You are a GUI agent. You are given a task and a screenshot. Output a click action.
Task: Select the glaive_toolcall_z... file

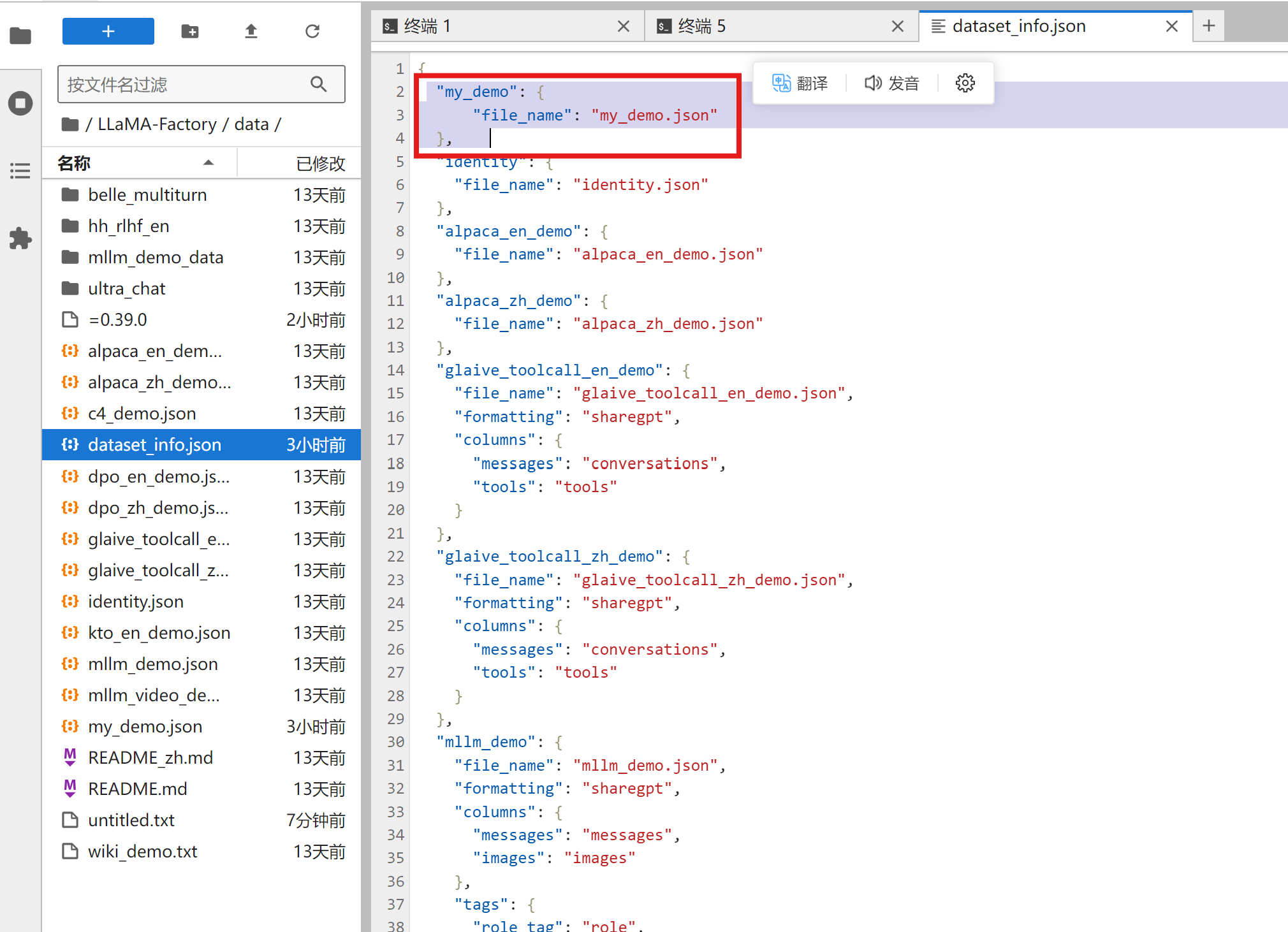coord(201,571)
